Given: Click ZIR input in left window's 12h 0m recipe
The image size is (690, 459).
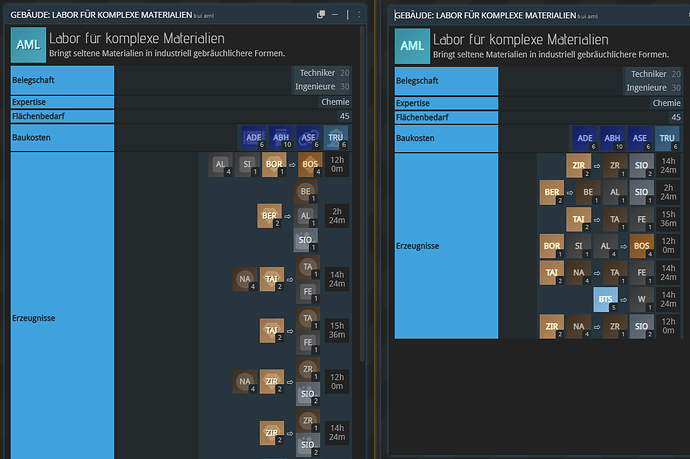Looking at the screenshot, I should point(272,382).
